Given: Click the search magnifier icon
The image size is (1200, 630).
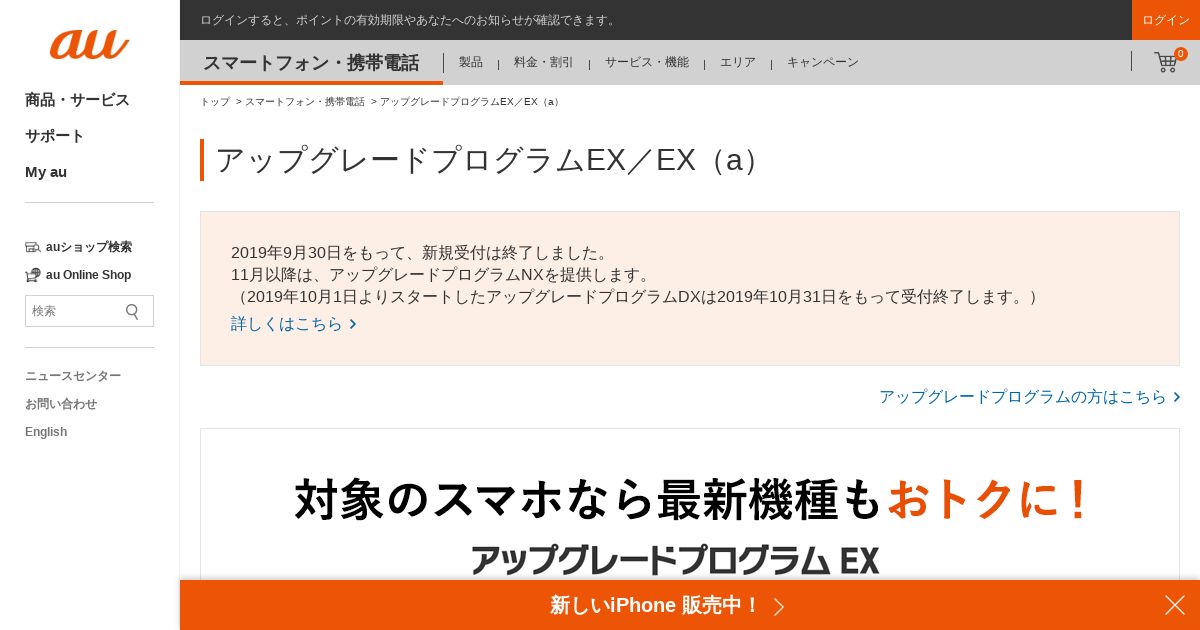Looking at the screenshot, I should (x=132, y=311).
